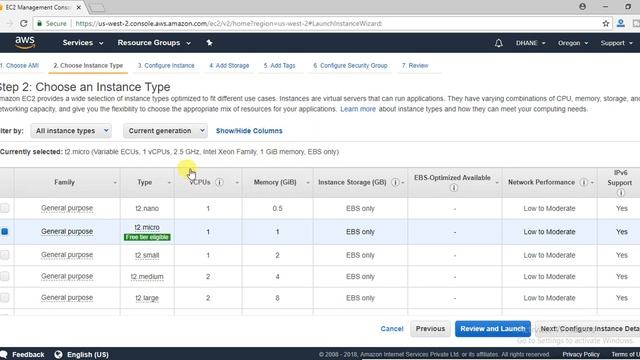
Task: Click the globe language icon in footer
Action: (x=58, y=354)
